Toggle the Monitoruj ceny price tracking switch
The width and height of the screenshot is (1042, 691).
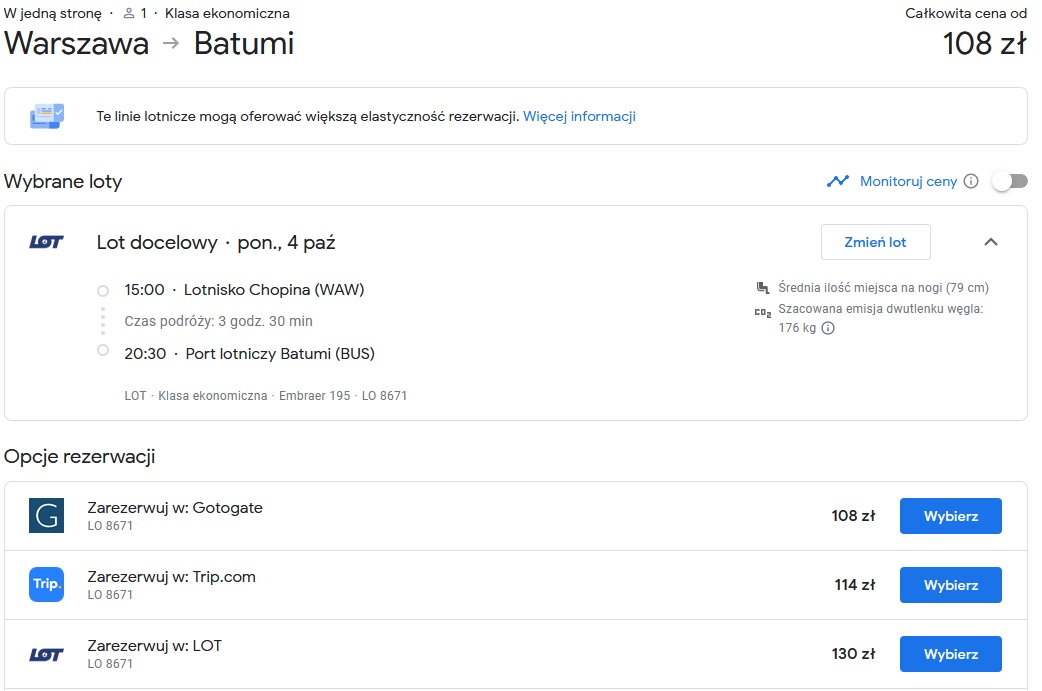click(x=1010, y=181)
